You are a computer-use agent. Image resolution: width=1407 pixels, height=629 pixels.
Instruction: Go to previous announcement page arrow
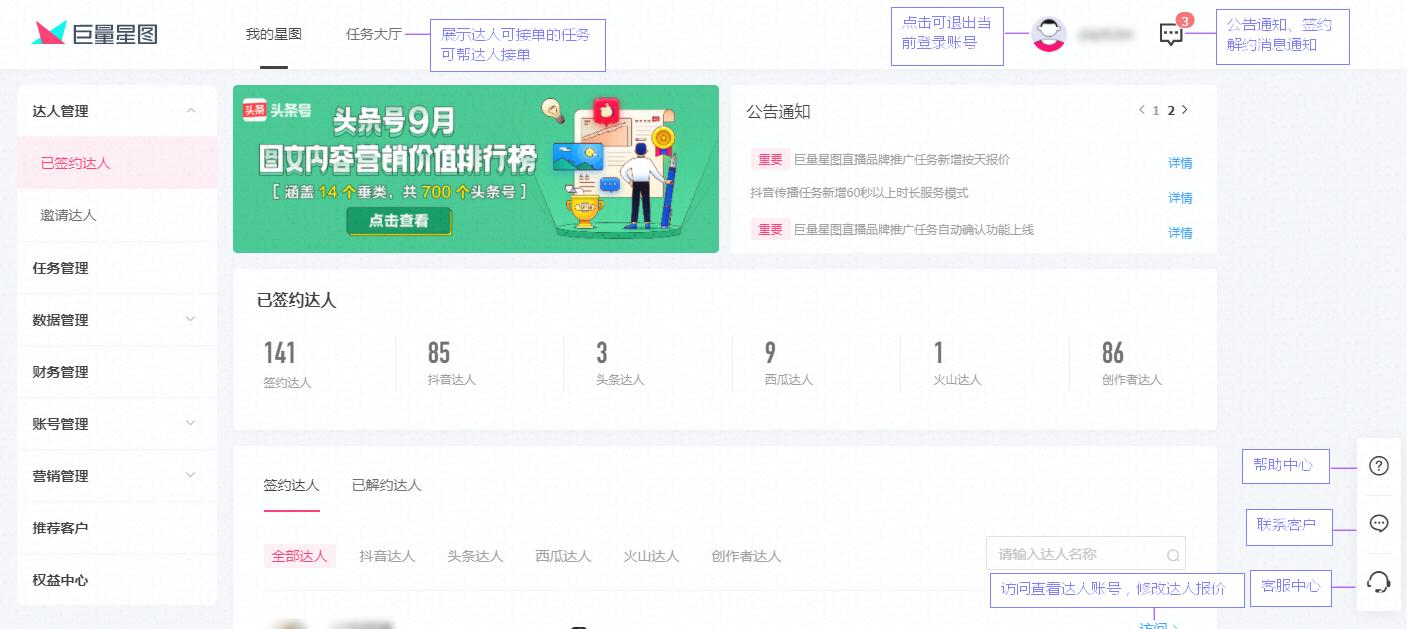1142,110
